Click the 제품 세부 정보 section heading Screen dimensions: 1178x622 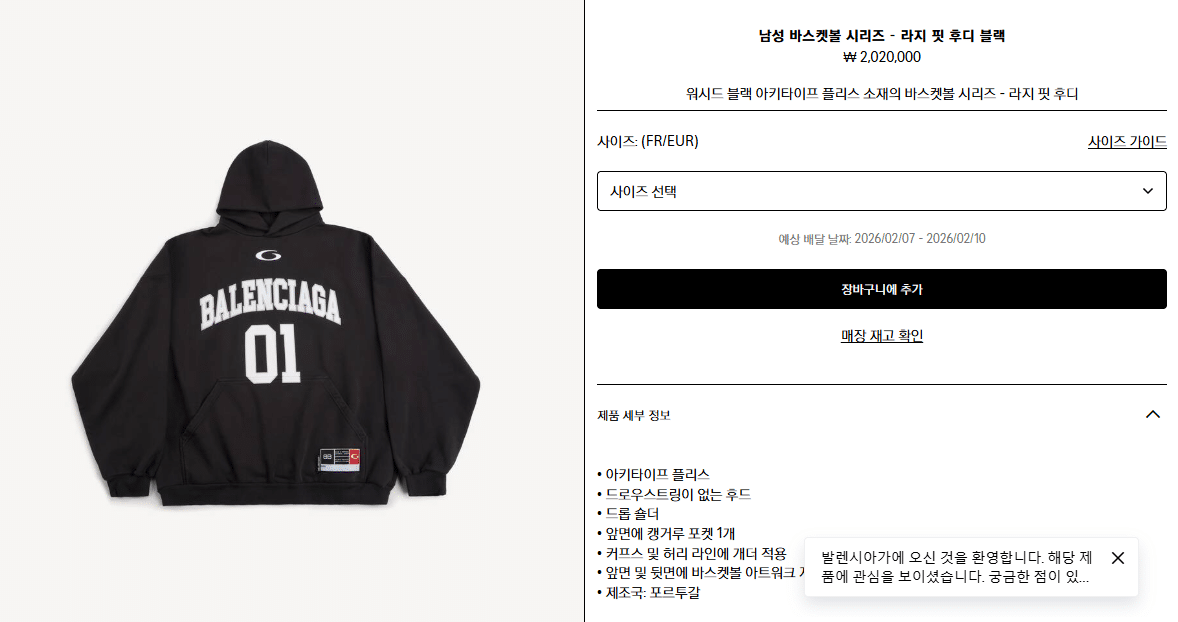tap(633, 415)
